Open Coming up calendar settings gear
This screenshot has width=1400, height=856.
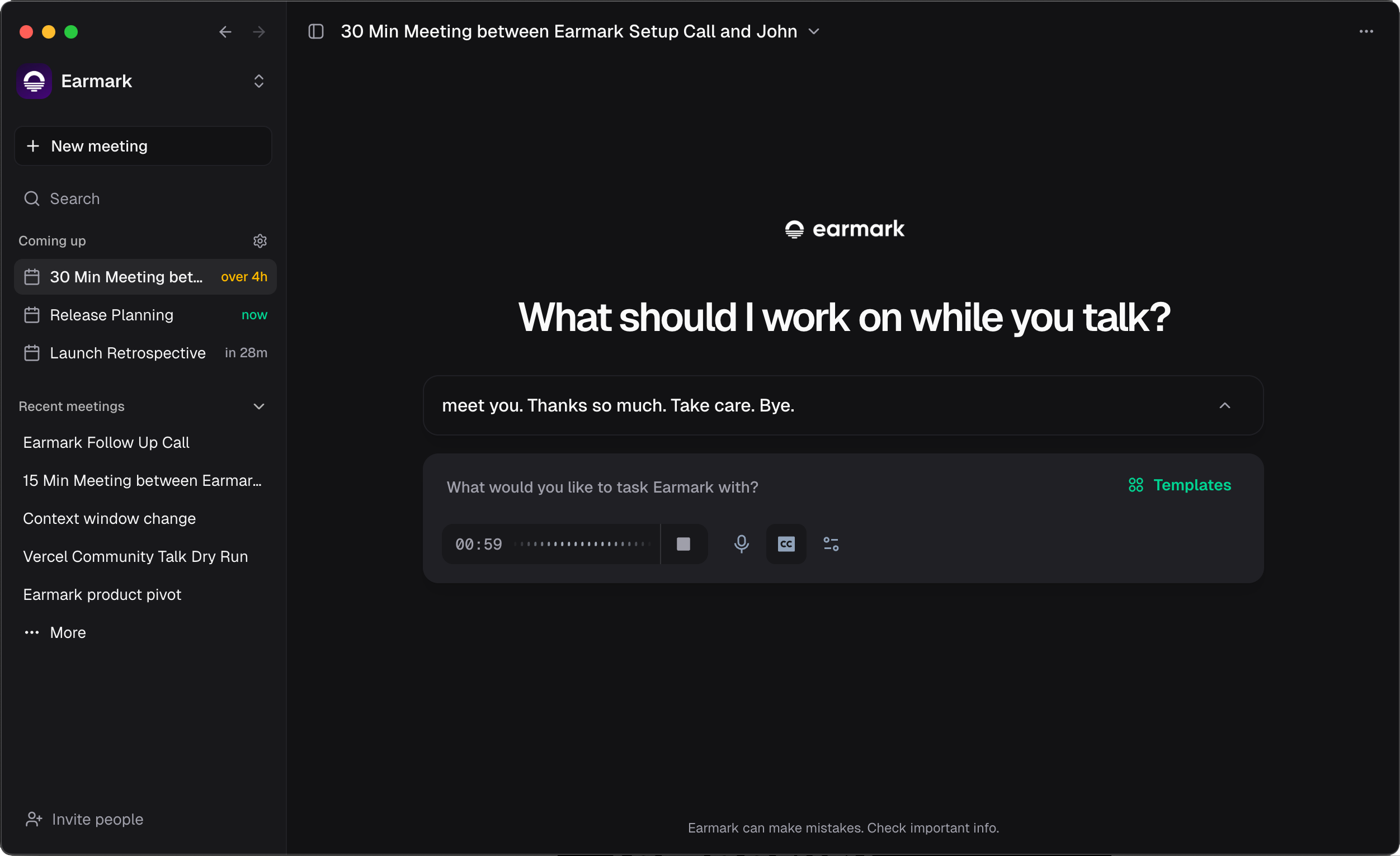click(x=260, y=240)
